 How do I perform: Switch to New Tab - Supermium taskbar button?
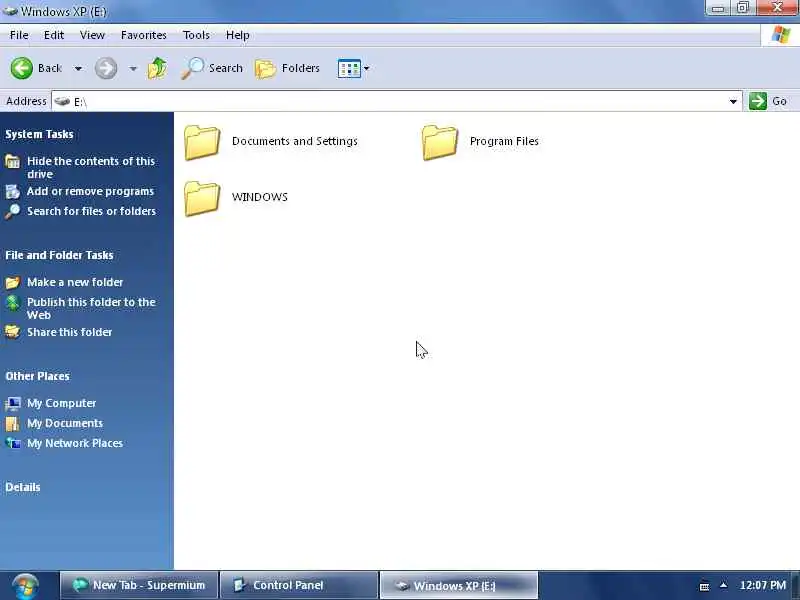coord(139,585)
